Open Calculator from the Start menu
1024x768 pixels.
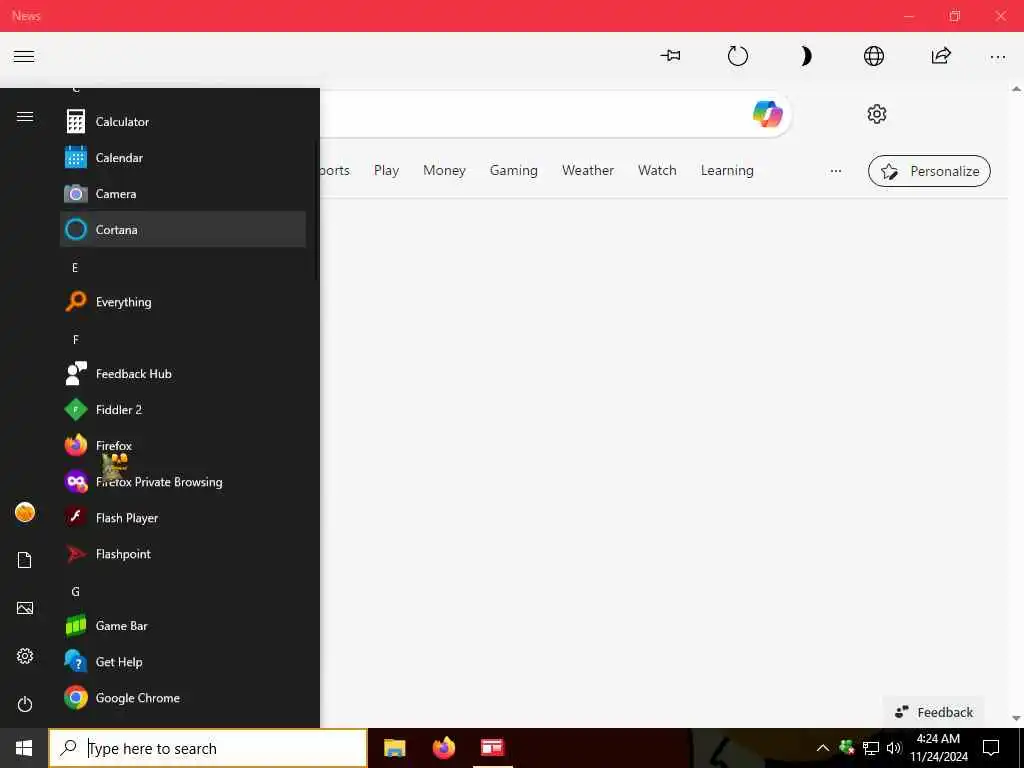[183, 121]
